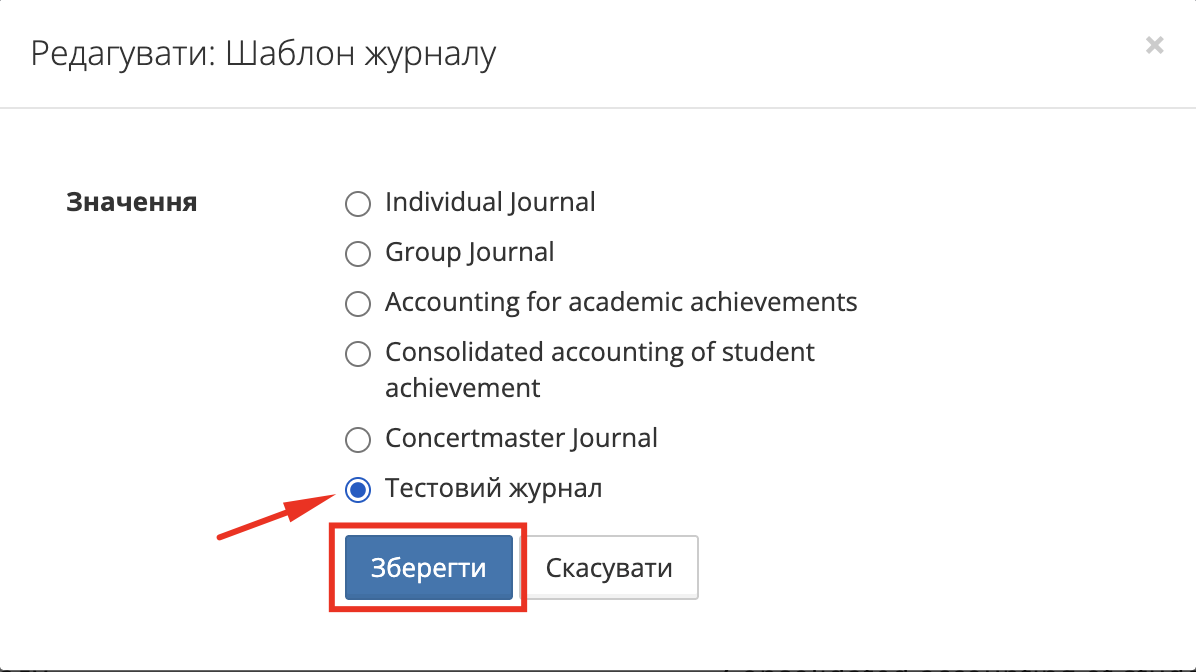Click the selected Тестовий журнал radio button
Screen dimensions: 1196x672
[x=357, y=490]
